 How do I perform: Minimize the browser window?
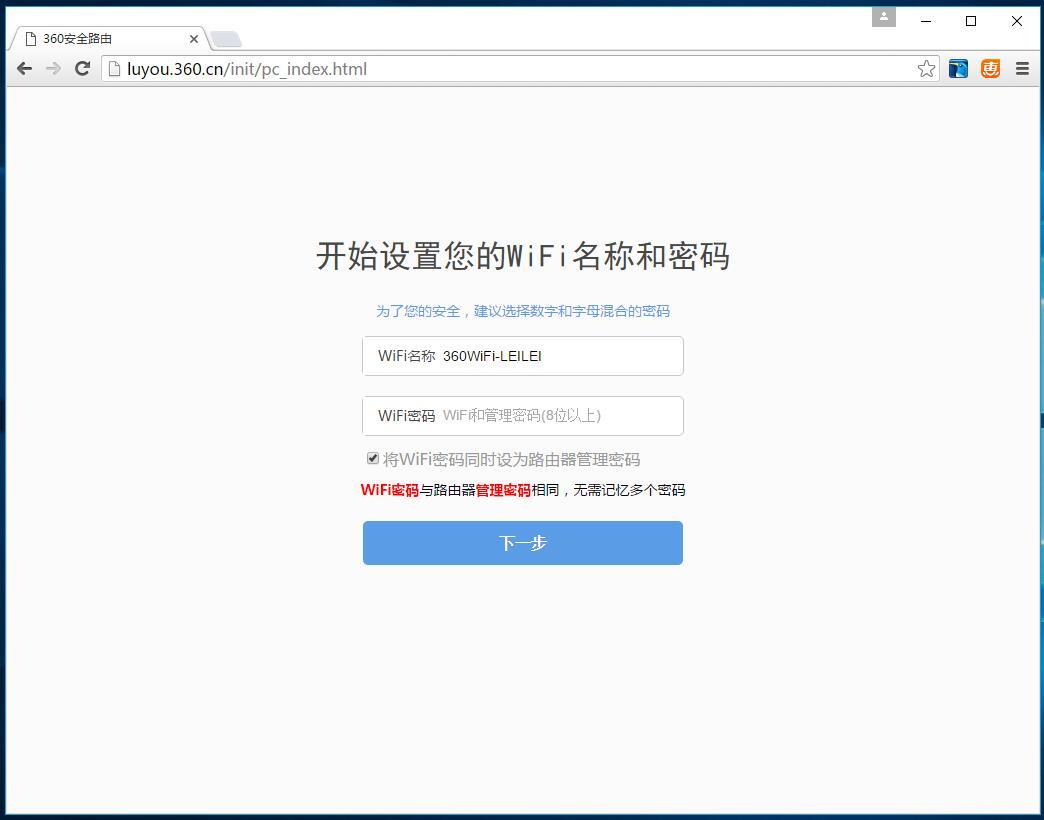[926, 21]
